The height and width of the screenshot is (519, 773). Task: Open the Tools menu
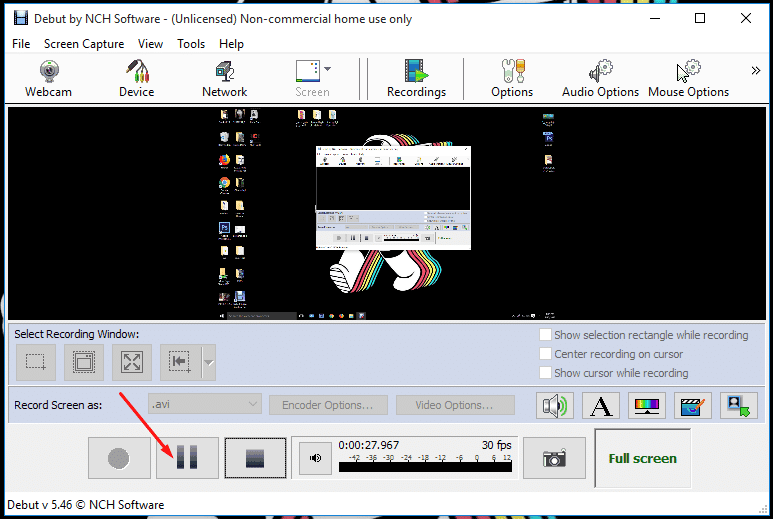[191, 44]
